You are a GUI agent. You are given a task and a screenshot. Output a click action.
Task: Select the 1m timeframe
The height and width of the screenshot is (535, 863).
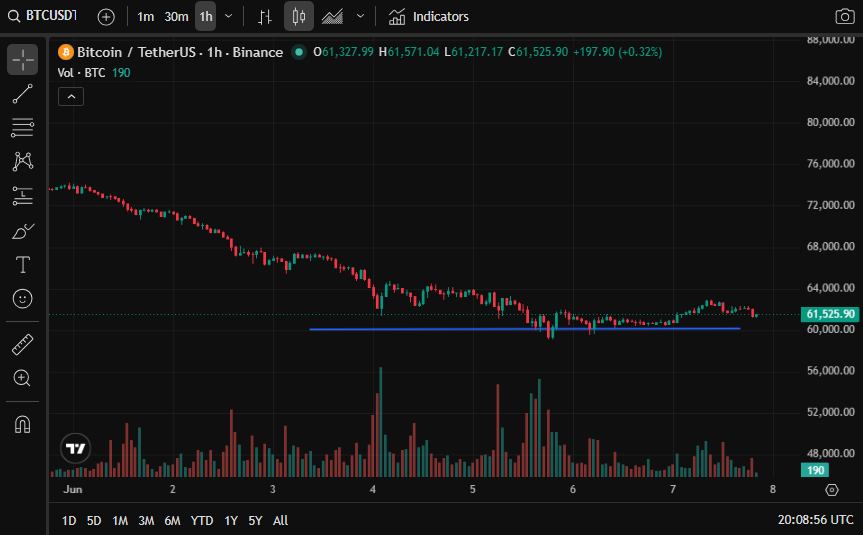pyautogui.click(x=145, y=17)
